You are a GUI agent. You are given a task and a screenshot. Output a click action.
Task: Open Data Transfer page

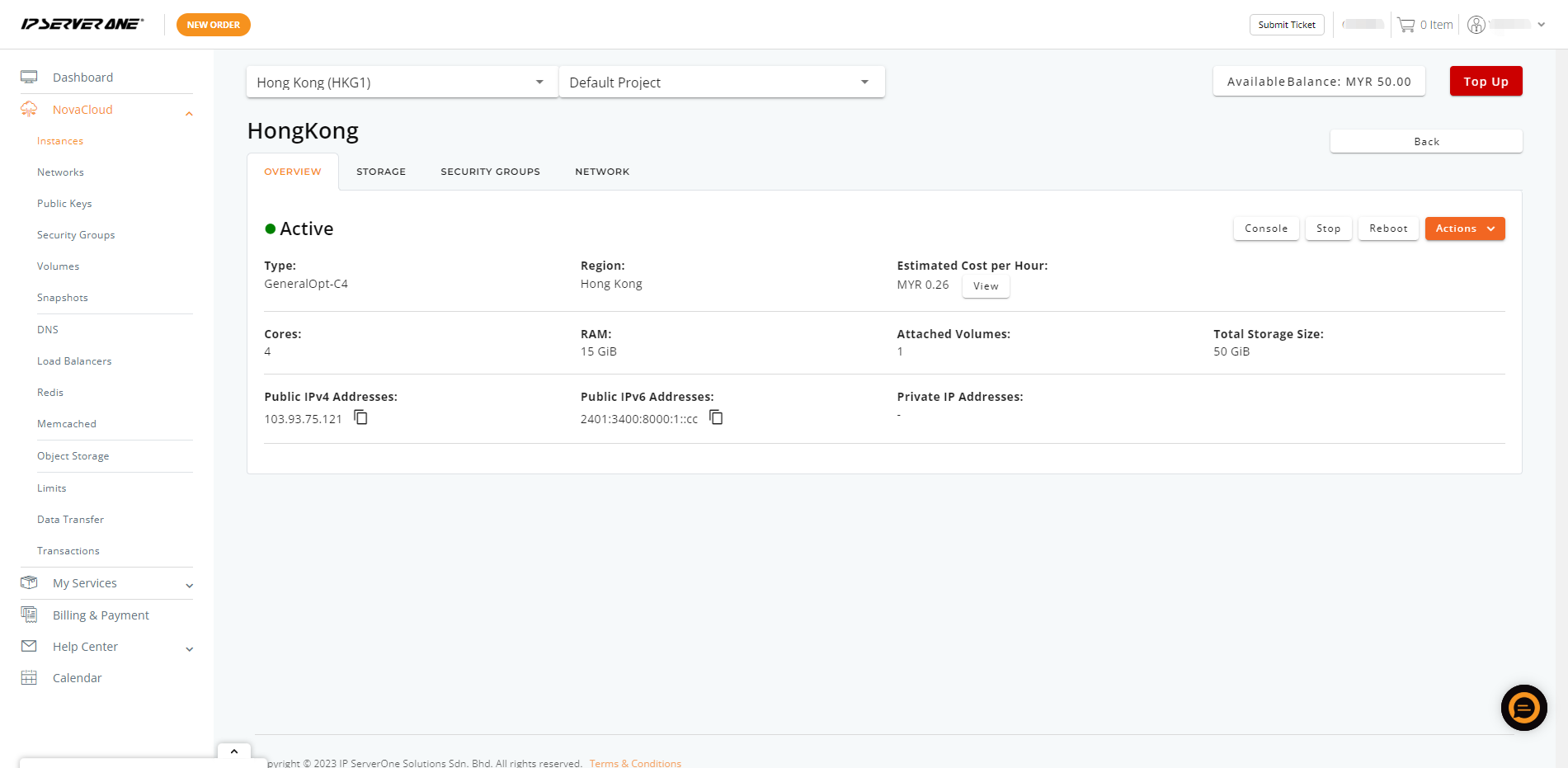70,520
